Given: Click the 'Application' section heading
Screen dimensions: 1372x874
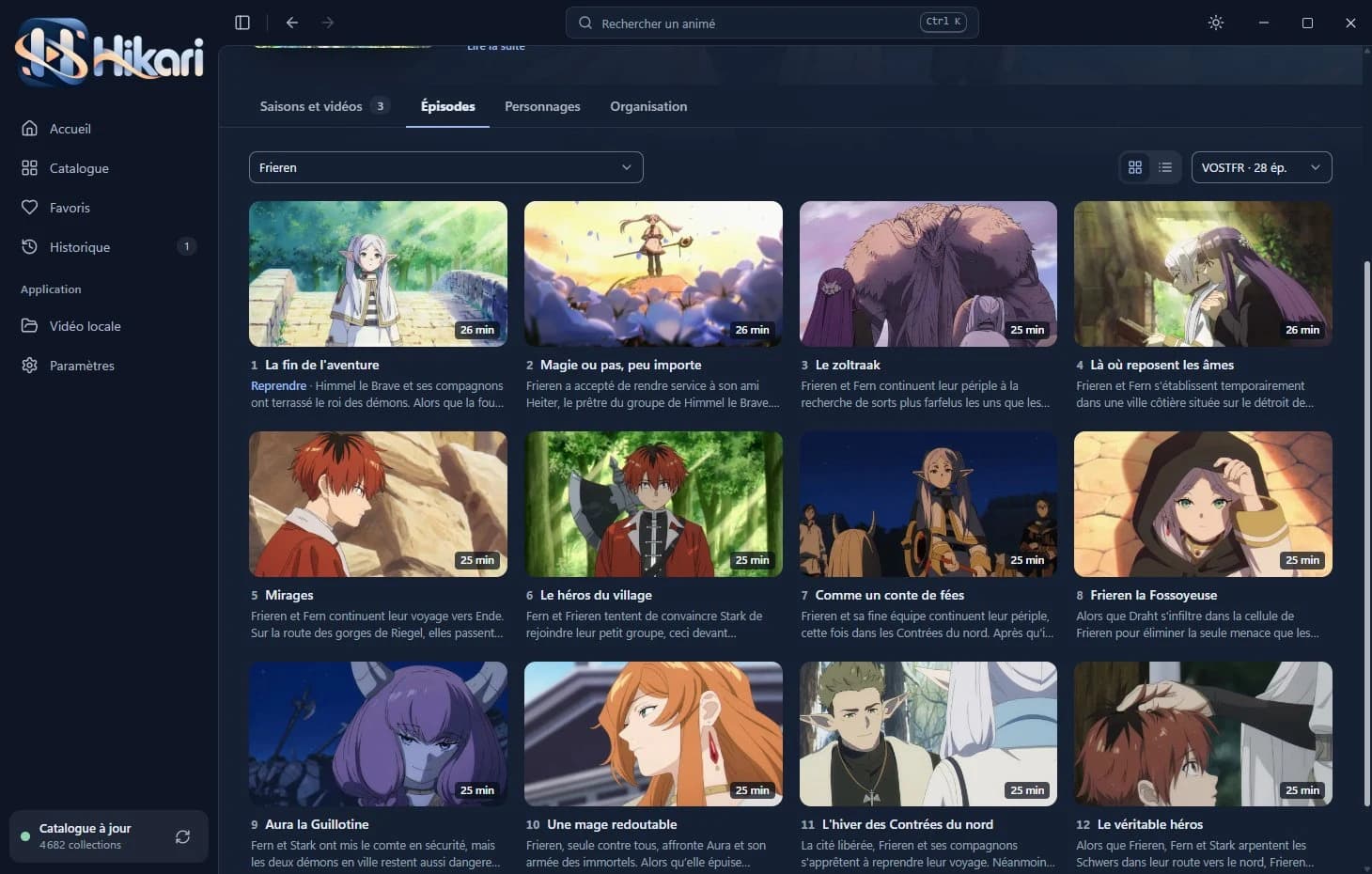Looking at the screenshot, I should (x=51, y=289).
